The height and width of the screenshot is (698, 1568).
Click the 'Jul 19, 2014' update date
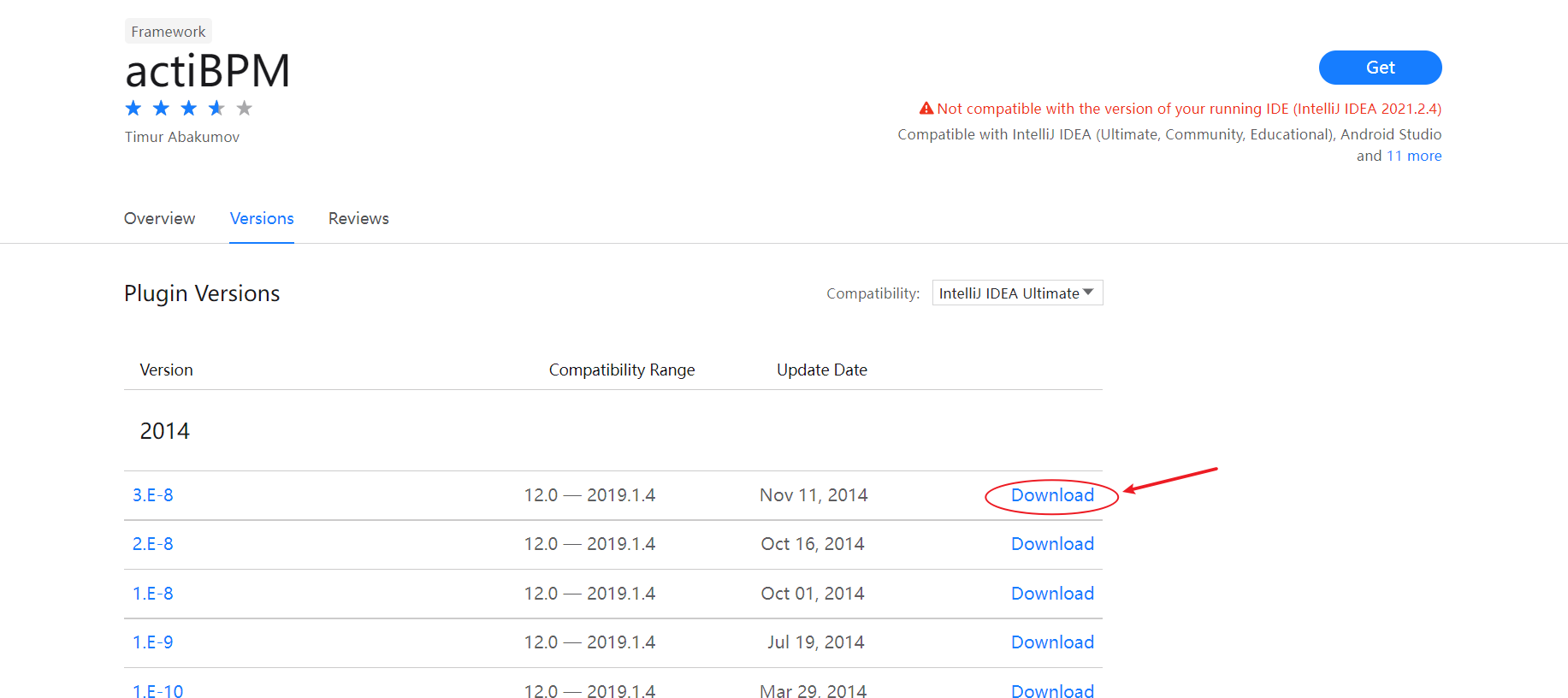pyautogui.click(x=816, y=642)
